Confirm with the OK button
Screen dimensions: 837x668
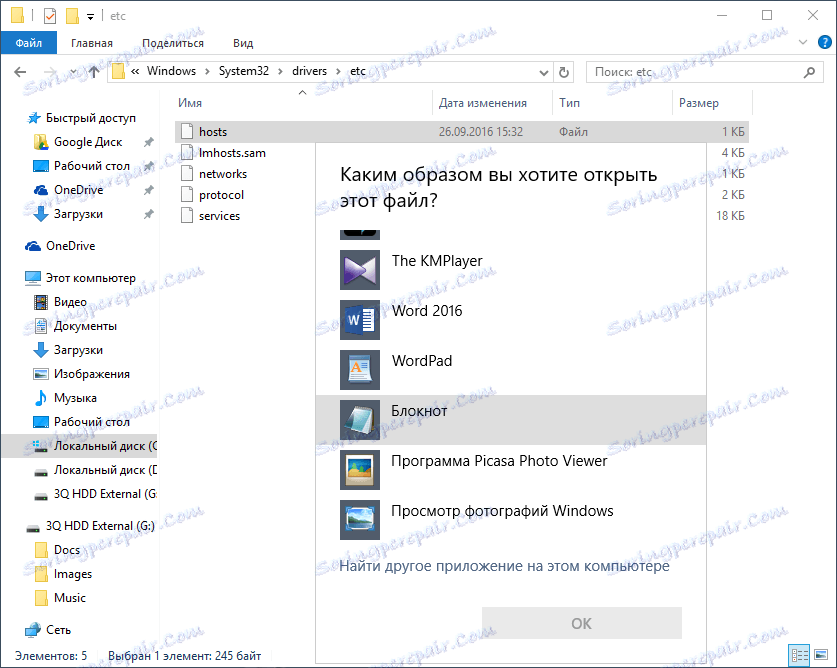click(582, 623)
